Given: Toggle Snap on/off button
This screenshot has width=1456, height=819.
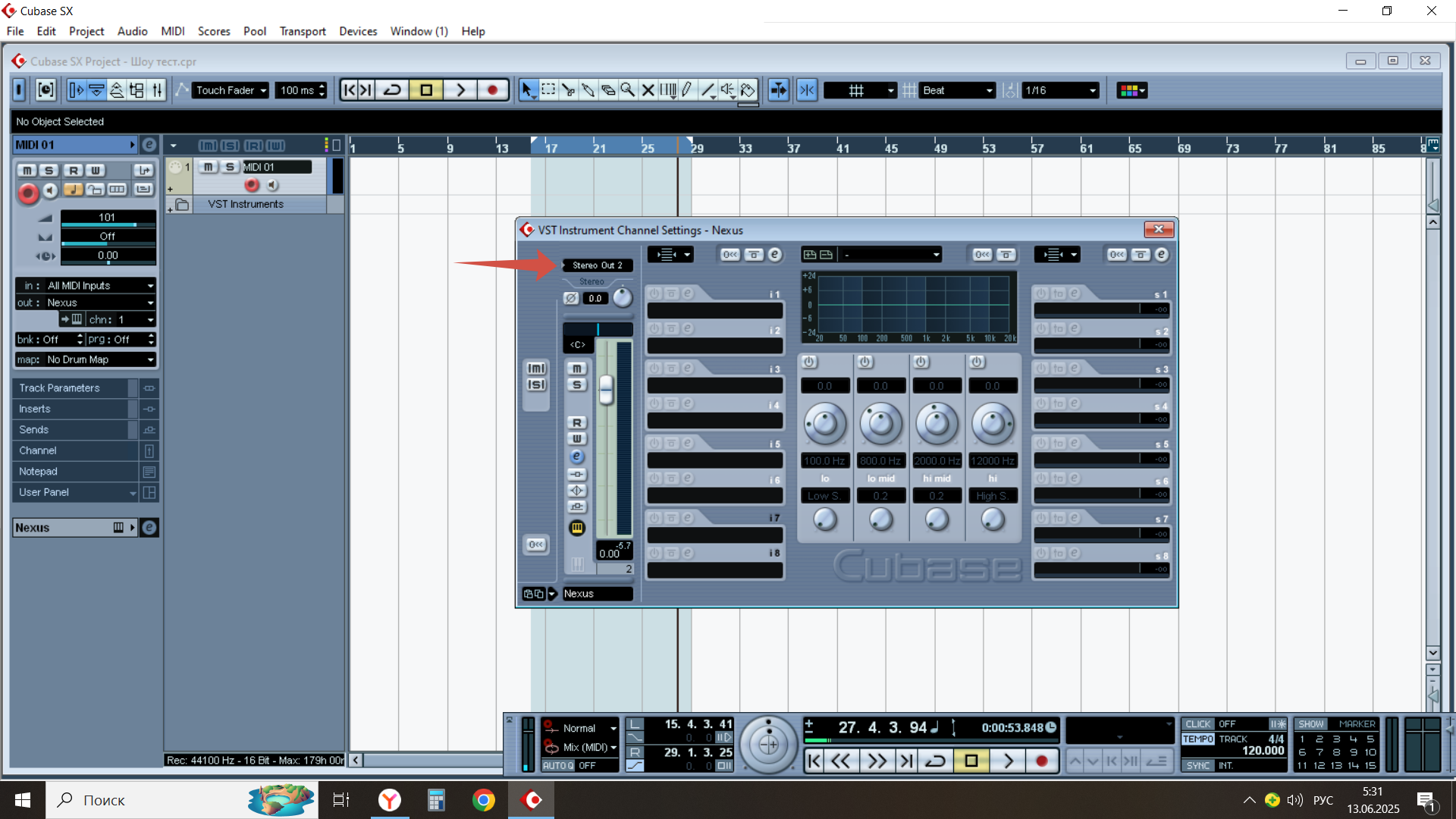Looking at the screenshot, I should click(807, 90).
